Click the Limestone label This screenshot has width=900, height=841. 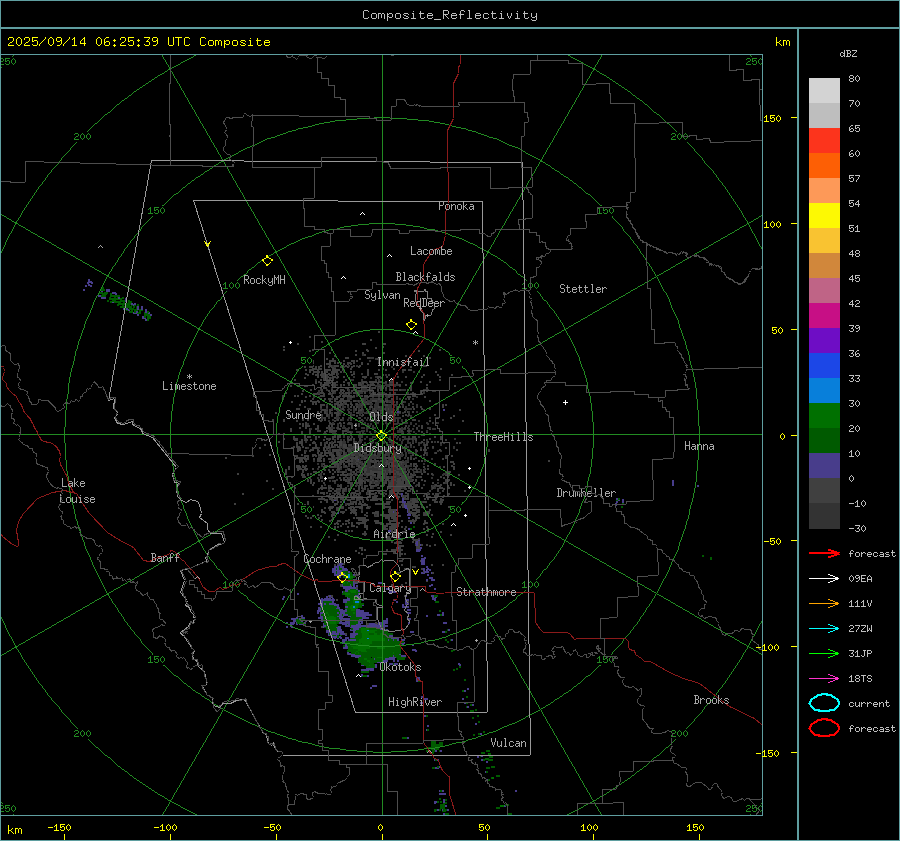coord(189,386)
